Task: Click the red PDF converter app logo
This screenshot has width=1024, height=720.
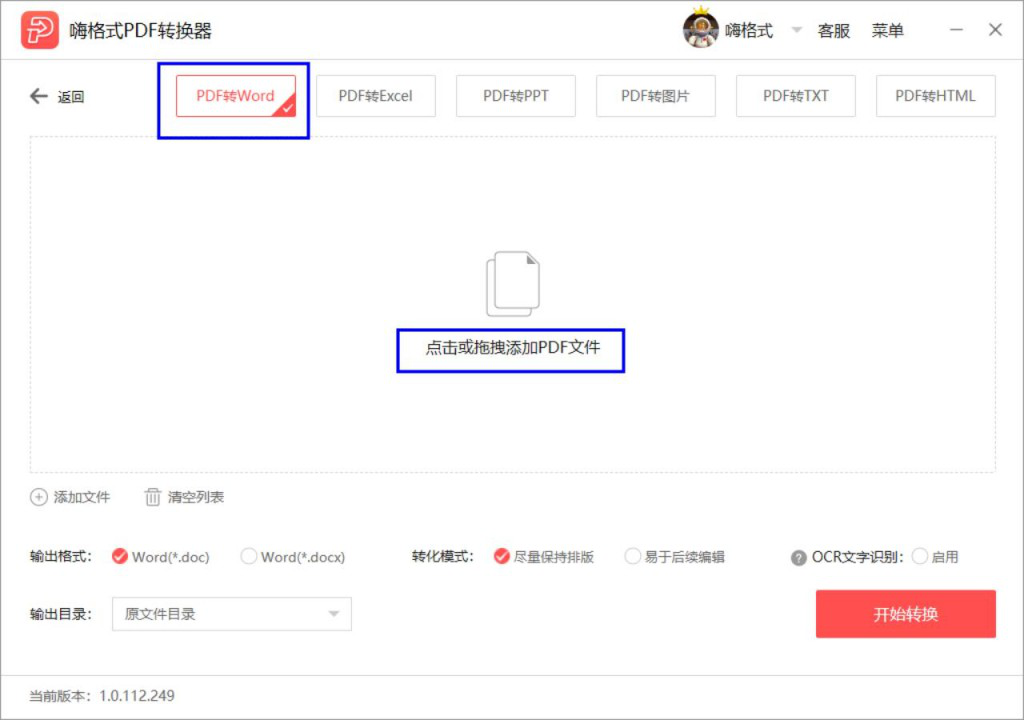Action: tap(40, 30)
